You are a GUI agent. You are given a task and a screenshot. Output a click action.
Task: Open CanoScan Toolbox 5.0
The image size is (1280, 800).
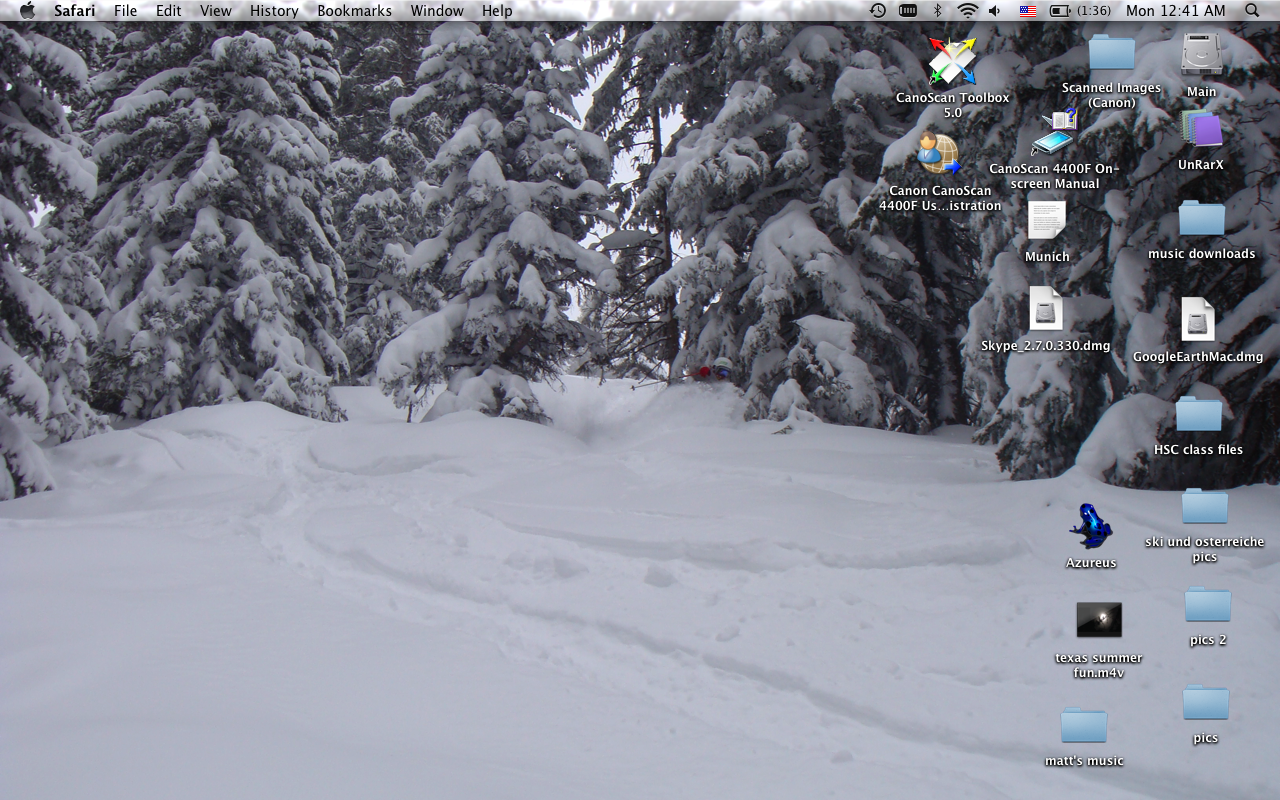point(952,60)
